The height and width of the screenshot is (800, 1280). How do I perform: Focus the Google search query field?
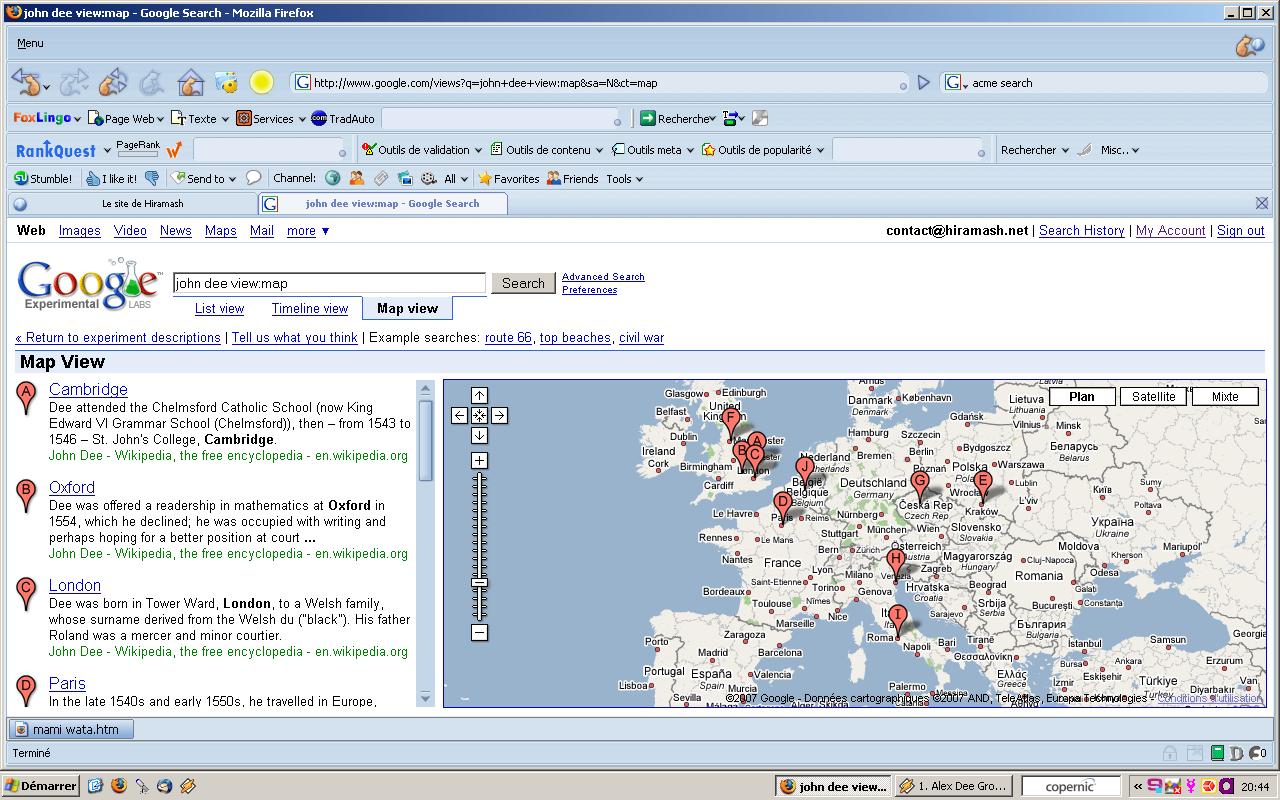click(329, 284)
